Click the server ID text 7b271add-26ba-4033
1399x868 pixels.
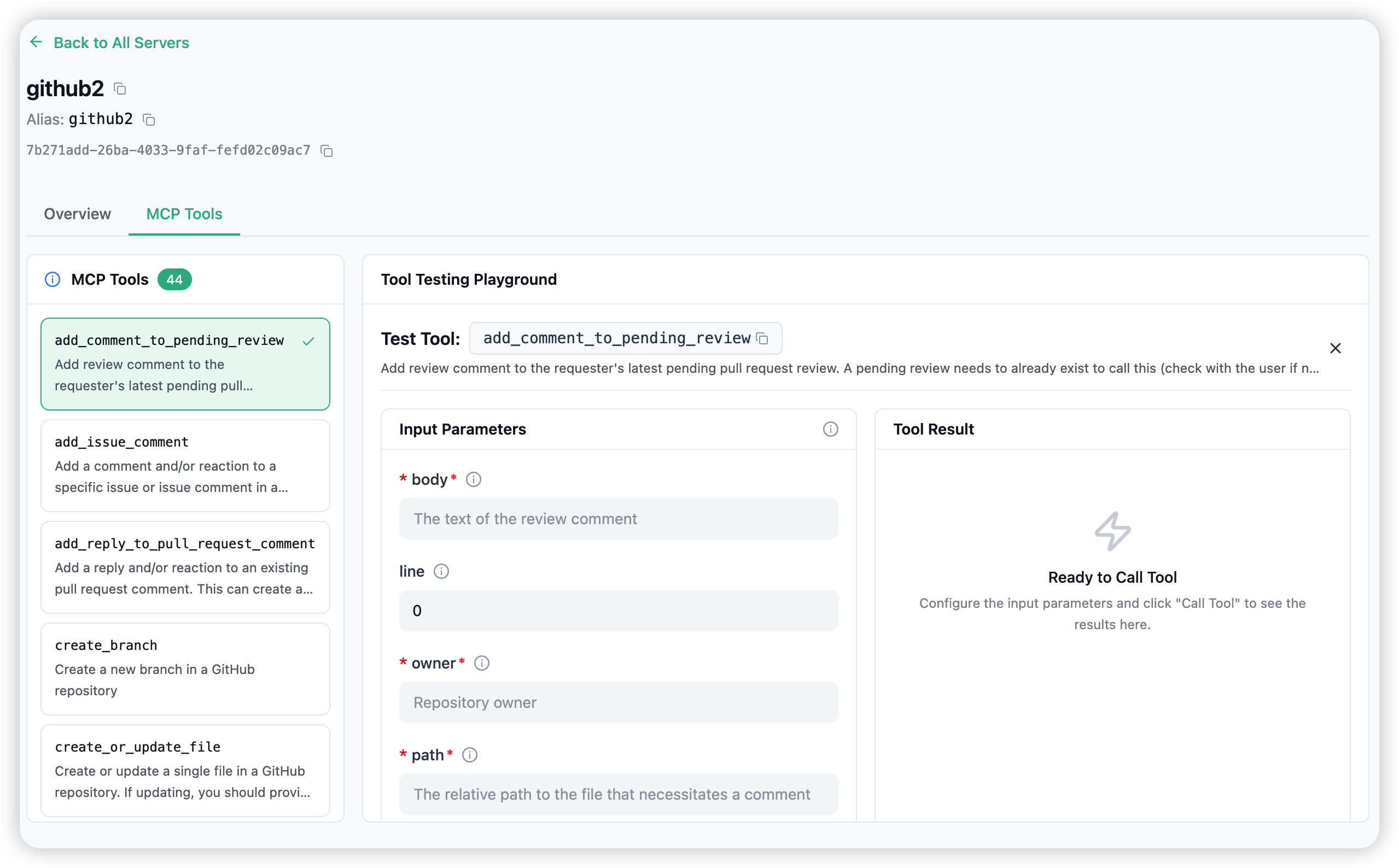pos(168,150)
